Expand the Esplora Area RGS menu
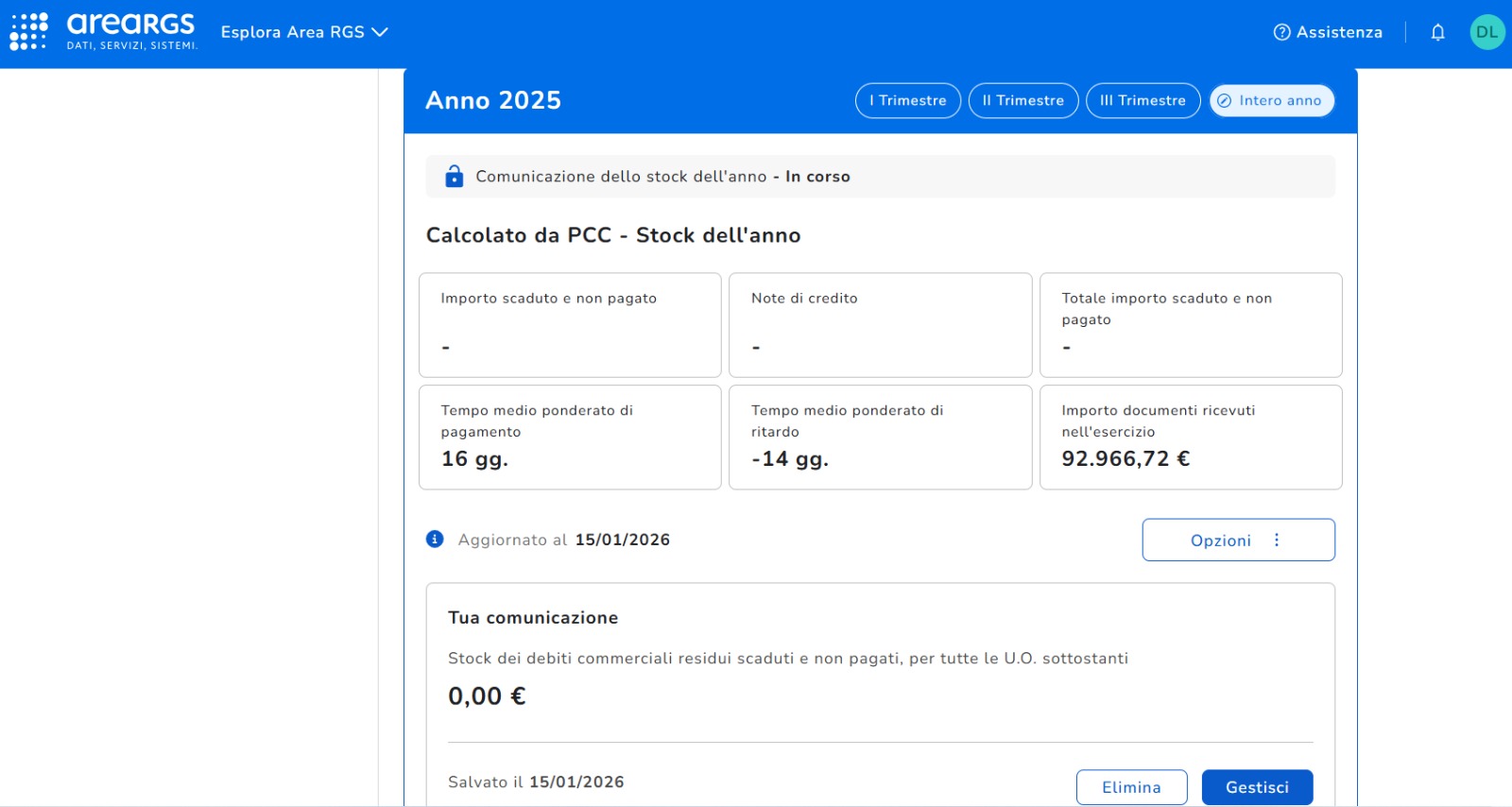The height and width of the screenshot is (807, 1512). (293, 32)
